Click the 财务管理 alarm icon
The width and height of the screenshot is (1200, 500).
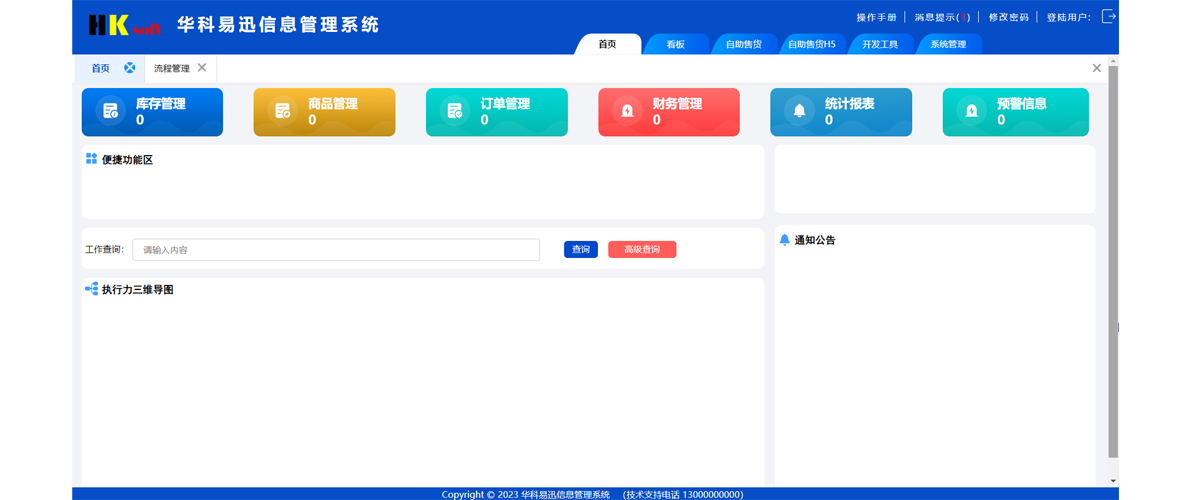[626, 111]
